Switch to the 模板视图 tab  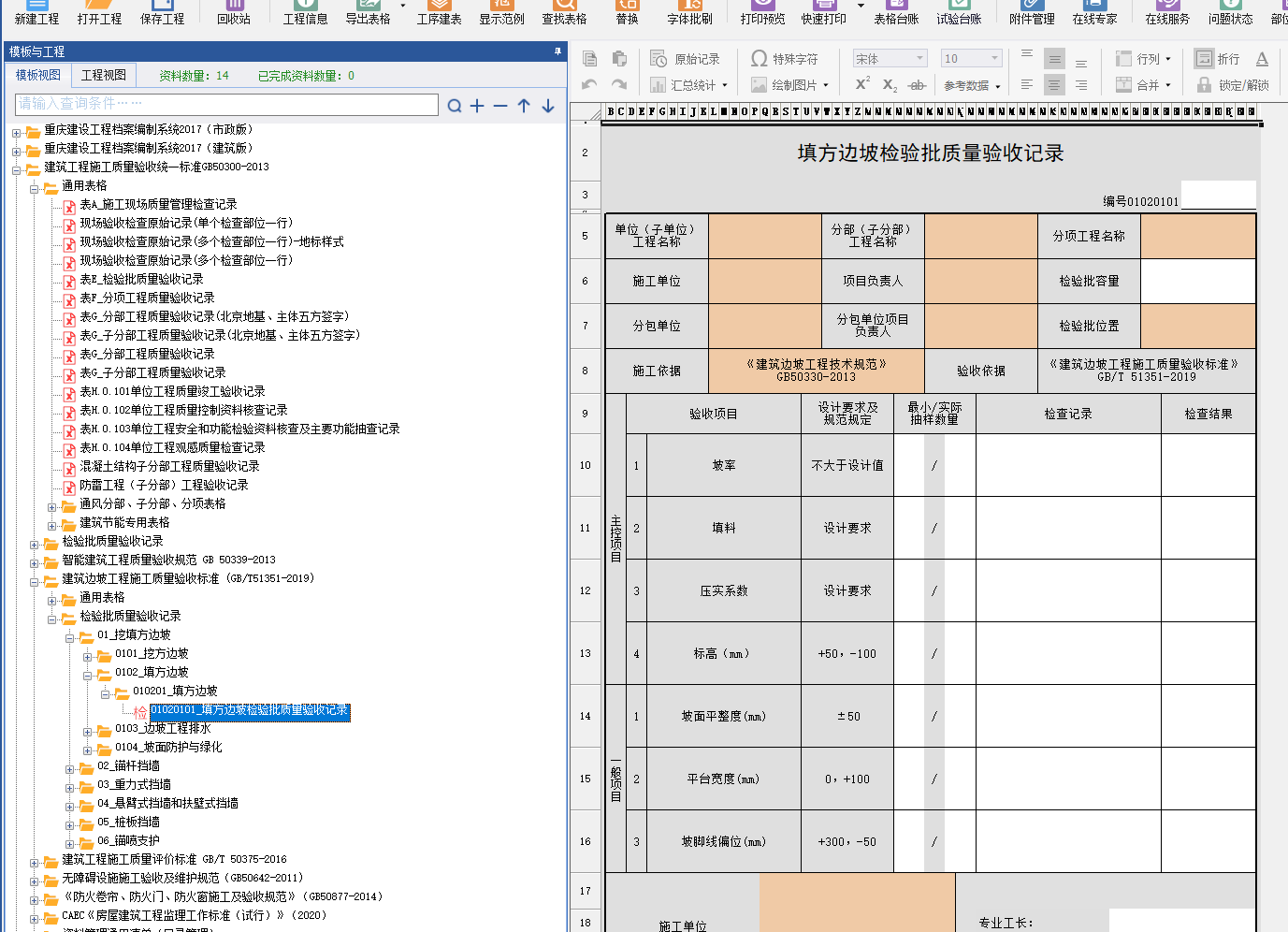point(38,75)
